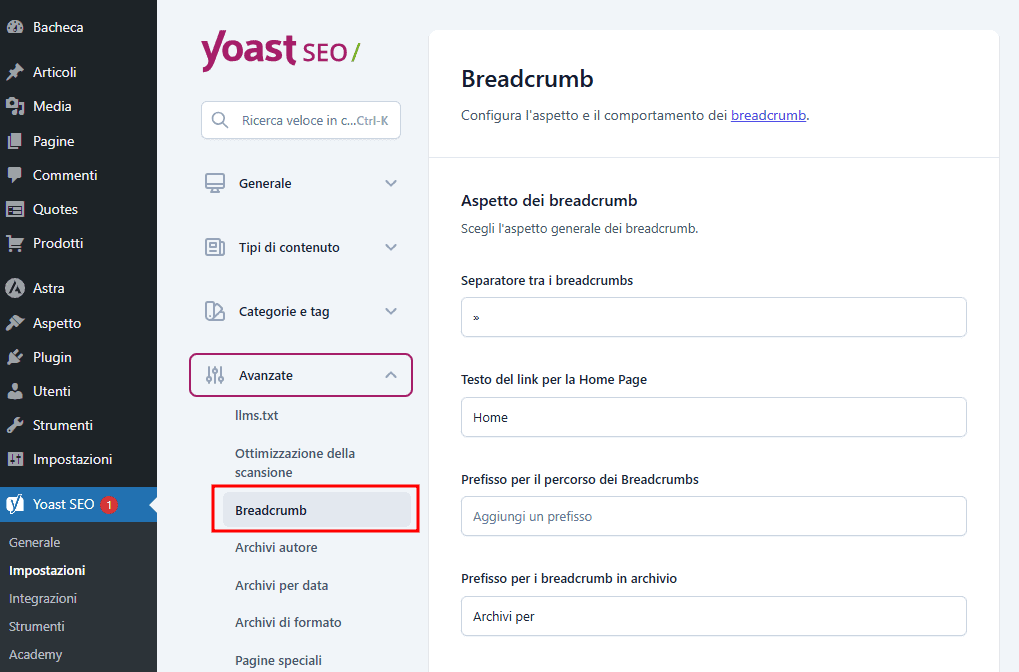Click the breadcrumb separator input field
The width and height of the screenshot is (1019, 672).
point(713,316)
